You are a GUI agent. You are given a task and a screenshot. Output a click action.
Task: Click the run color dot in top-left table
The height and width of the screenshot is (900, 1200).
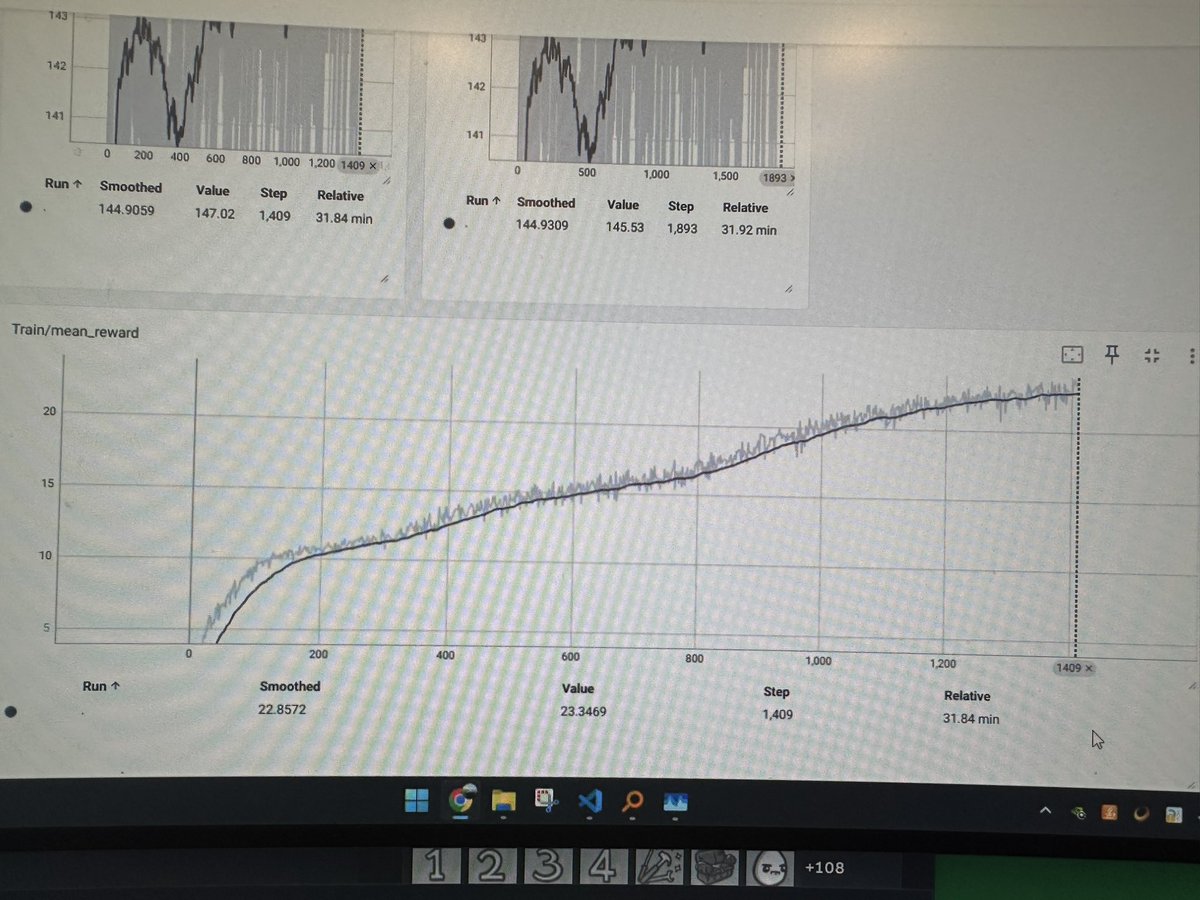click(27, 208)
